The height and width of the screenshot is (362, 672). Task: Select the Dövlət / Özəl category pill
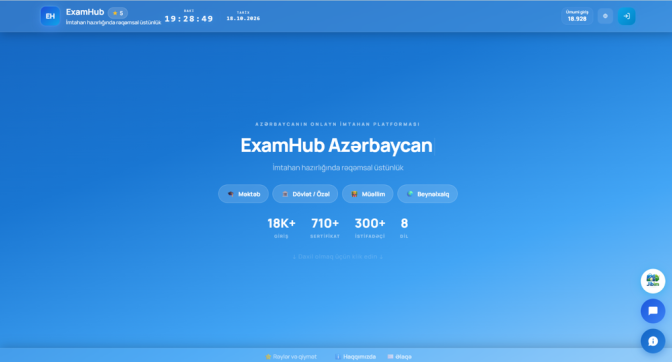(x=305, y=194)
